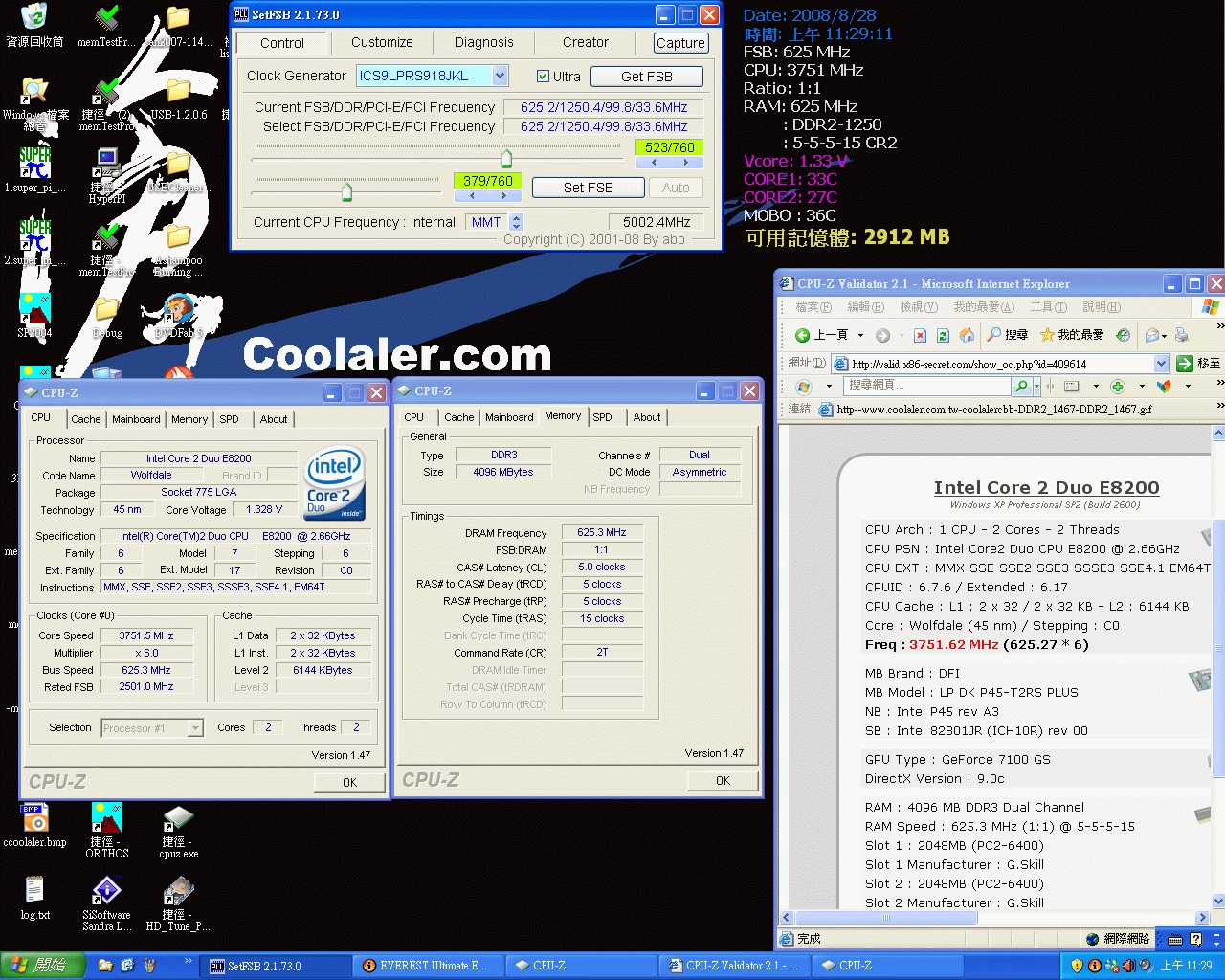
Task: Click the green search magnifier in IE toolbar
Action: [x=1022, y=386]
